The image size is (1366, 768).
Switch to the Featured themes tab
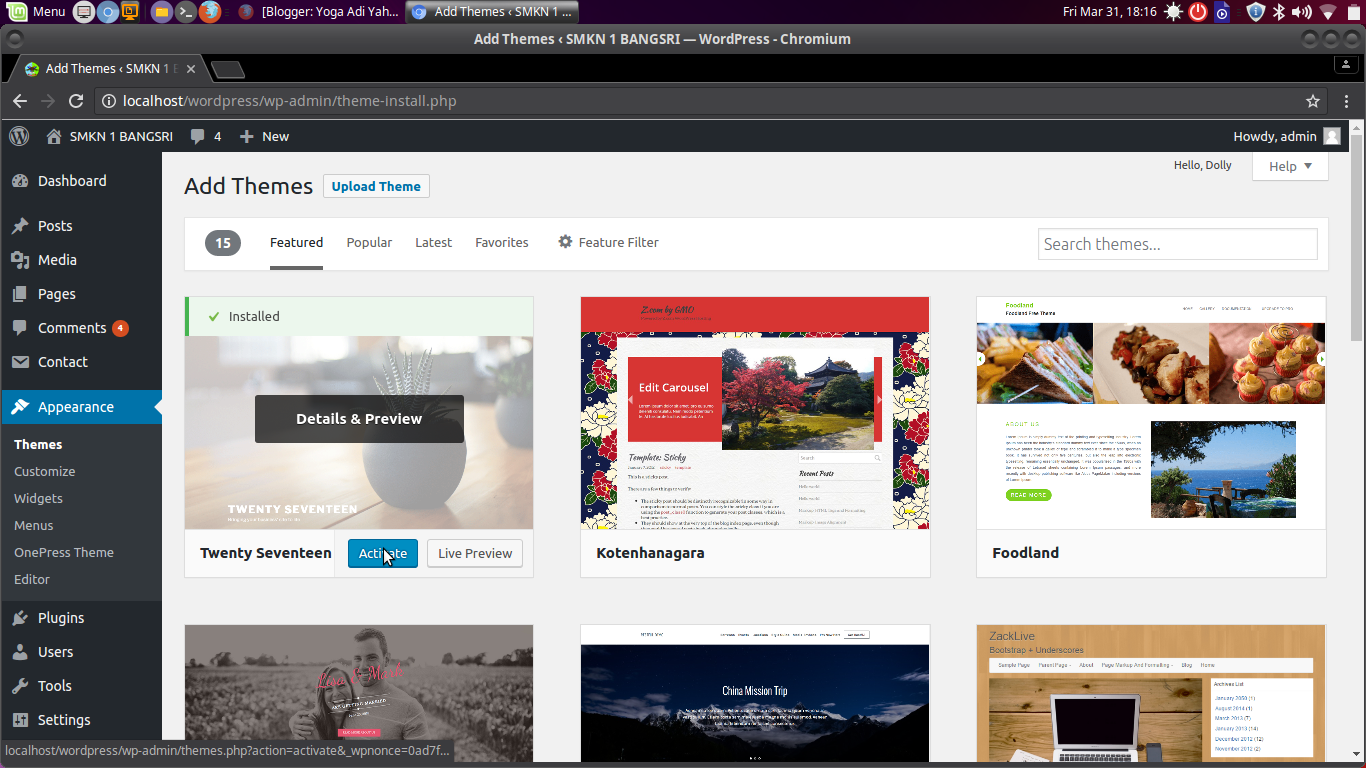(296, 242)
